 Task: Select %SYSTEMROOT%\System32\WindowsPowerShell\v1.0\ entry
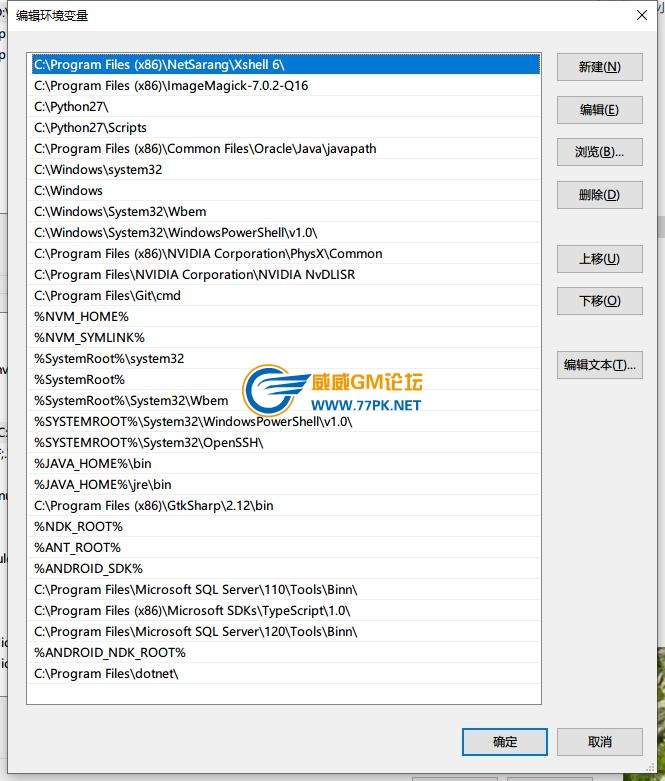click(285, 421)
